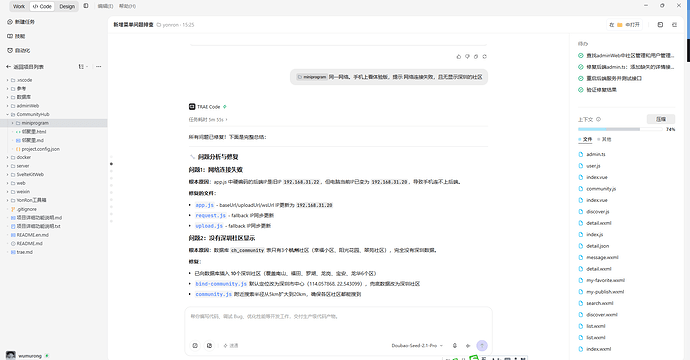Click the thumbs up icon
The height and width of the screenshot is (360, 690).
pyautogui.click(x=459, y=56)
